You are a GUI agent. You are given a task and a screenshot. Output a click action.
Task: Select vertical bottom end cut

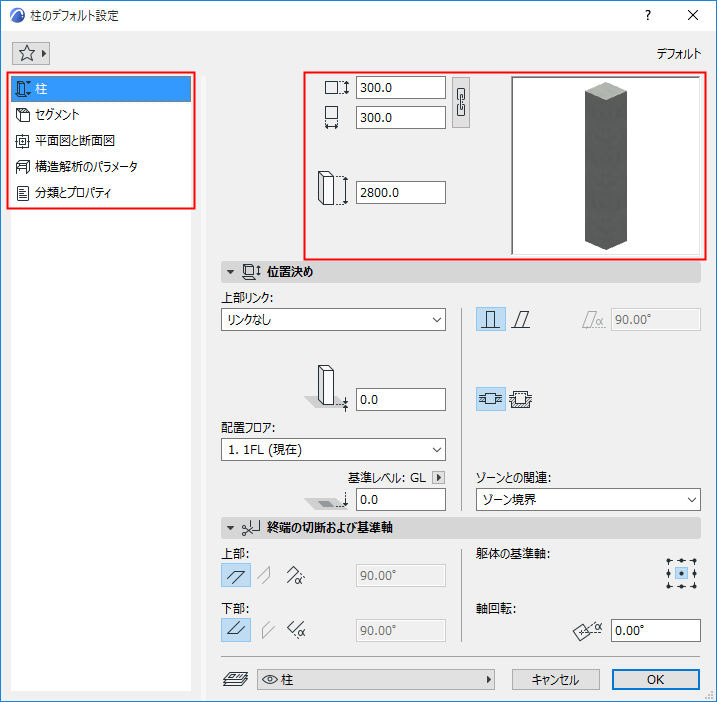(x=267, y=630)
